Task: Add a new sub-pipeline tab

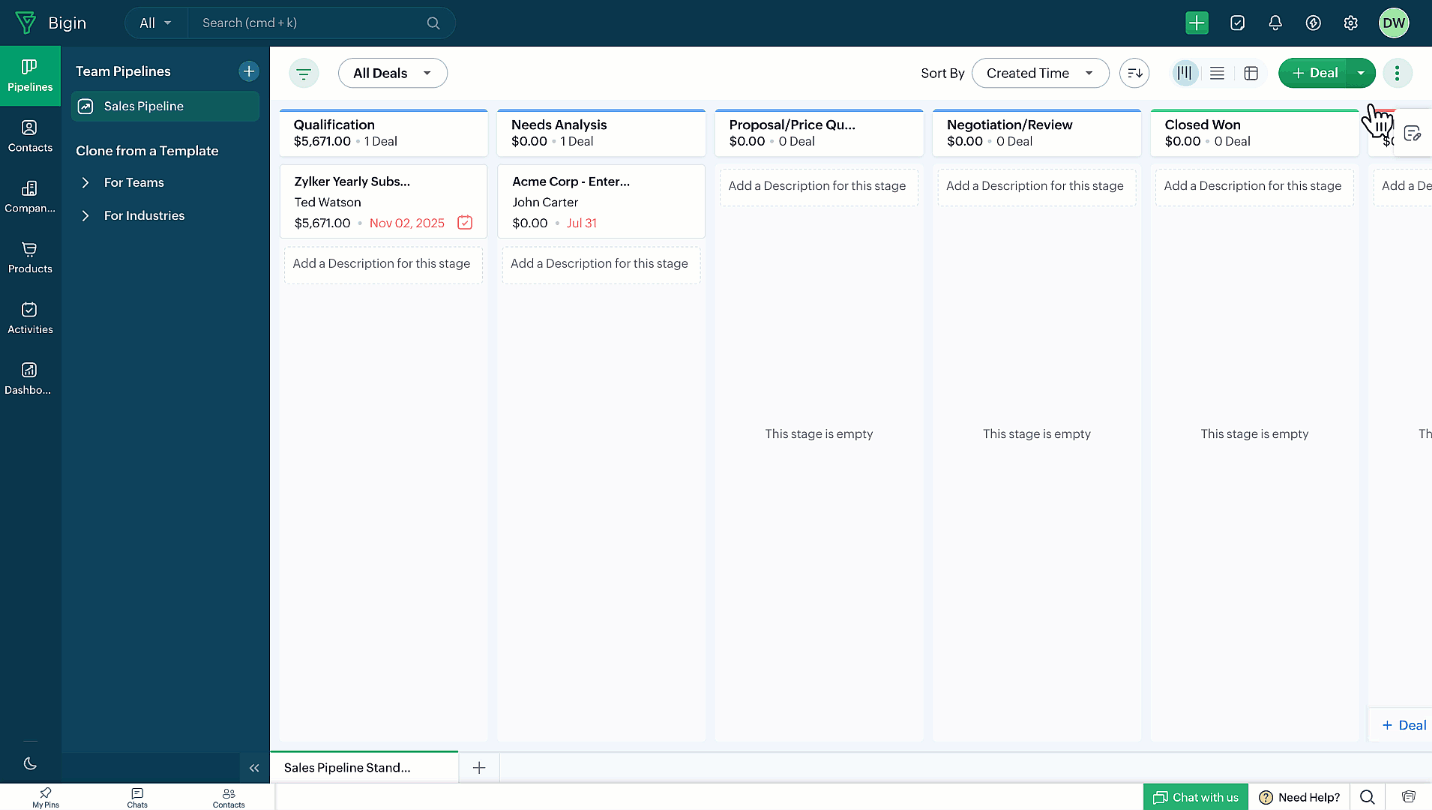Action: click(x=479, y=768)
